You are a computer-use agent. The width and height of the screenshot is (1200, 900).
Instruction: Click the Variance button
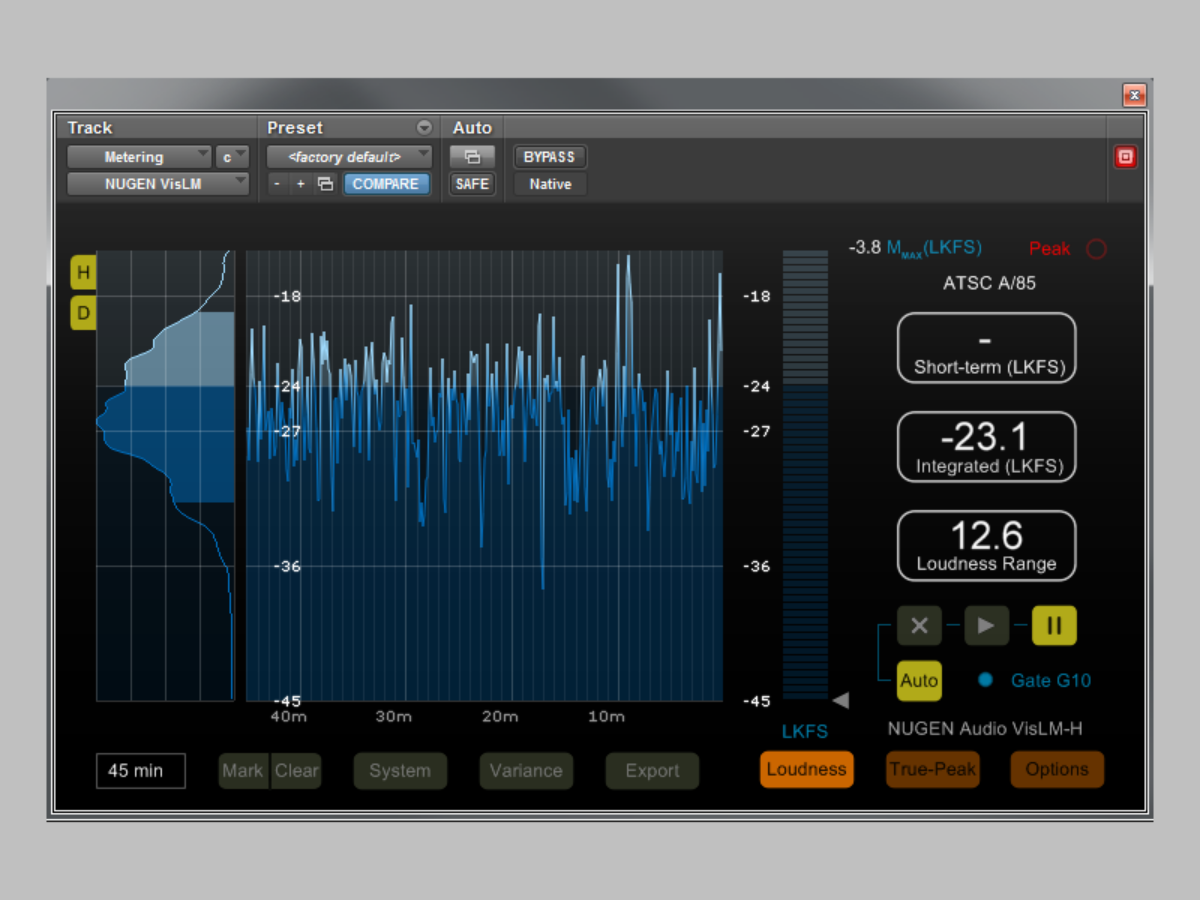(526, 771)
